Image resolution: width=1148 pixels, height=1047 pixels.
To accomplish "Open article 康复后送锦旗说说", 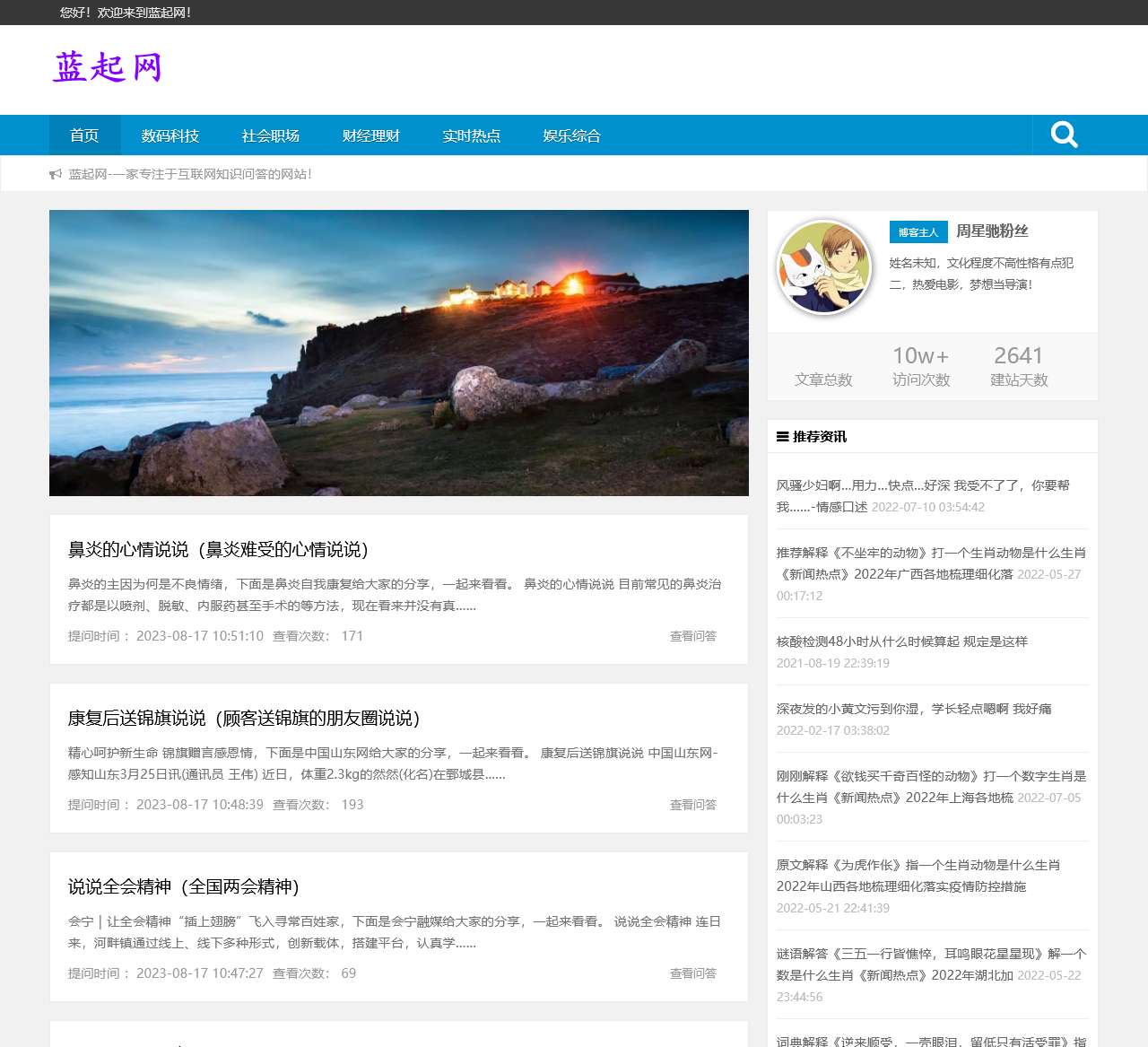I will pos(245,718).
